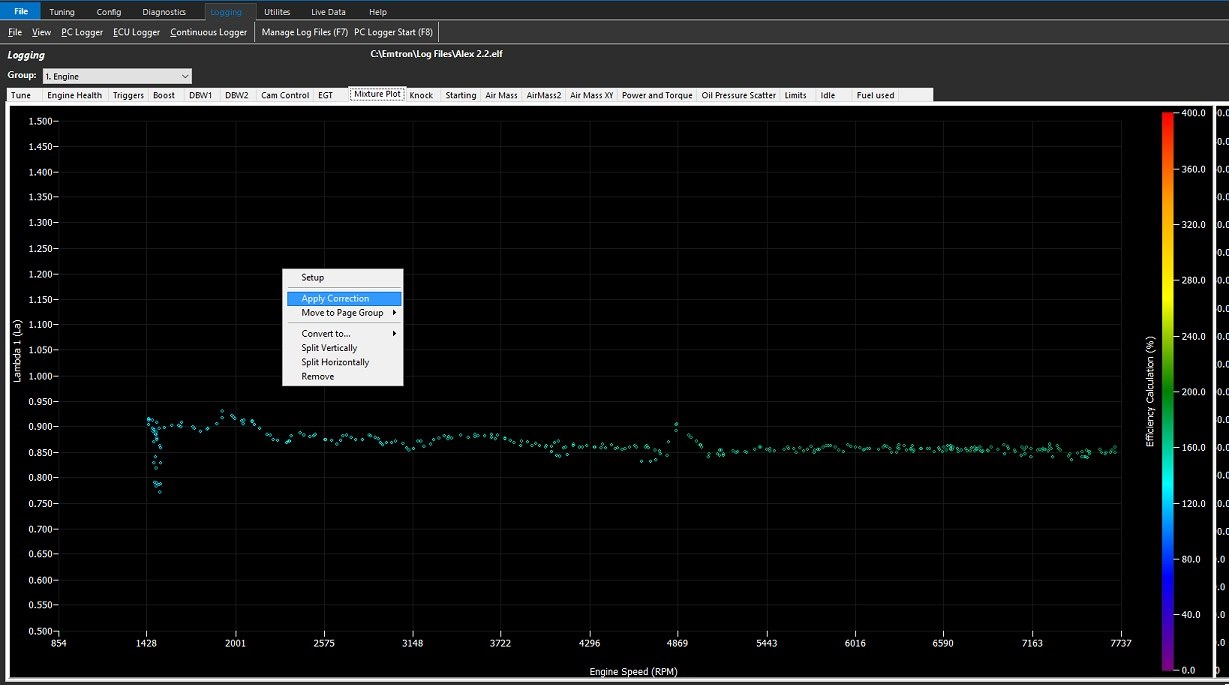This screenshot has height=685, width=1229.
Task: Open the Diagnostics tab
Action: [x=164, y=12]
